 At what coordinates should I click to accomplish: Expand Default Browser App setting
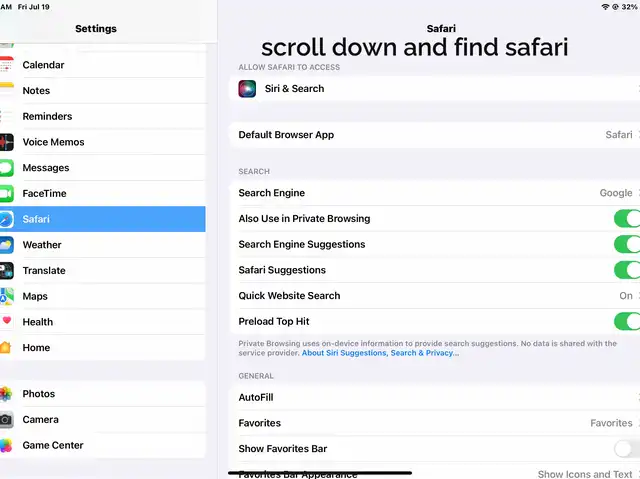tap(436, 135)
